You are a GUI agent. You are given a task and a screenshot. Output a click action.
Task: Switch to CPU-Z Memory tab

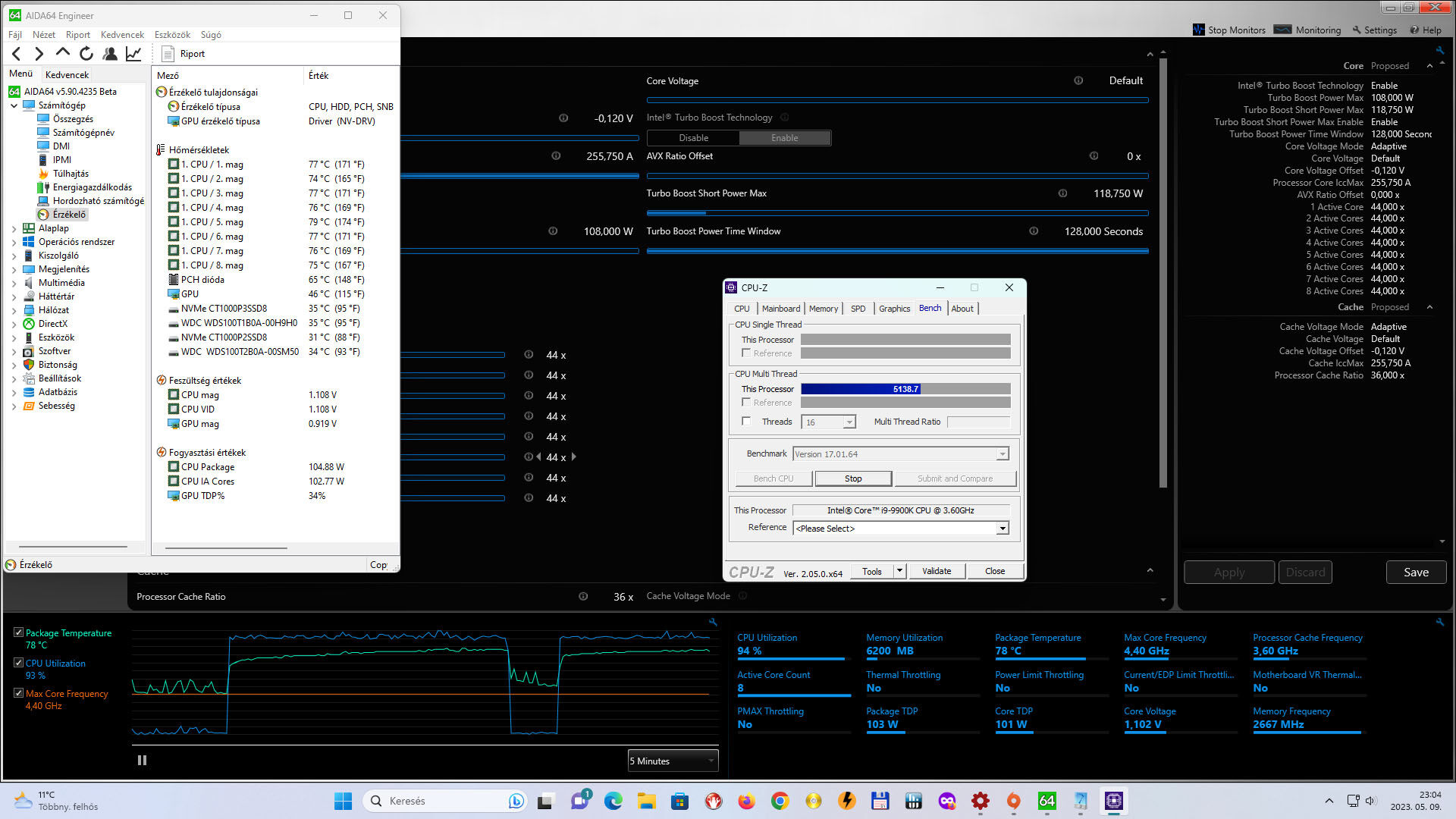(823, 309)
